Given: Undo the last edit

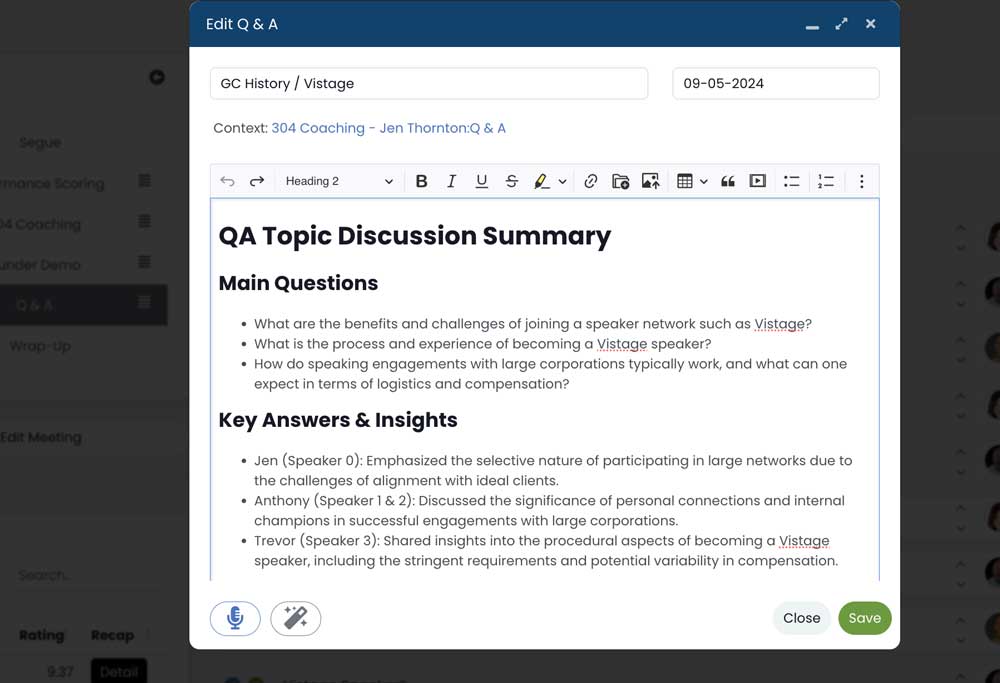Looking at the screenshot, I should tap(227, 181).
